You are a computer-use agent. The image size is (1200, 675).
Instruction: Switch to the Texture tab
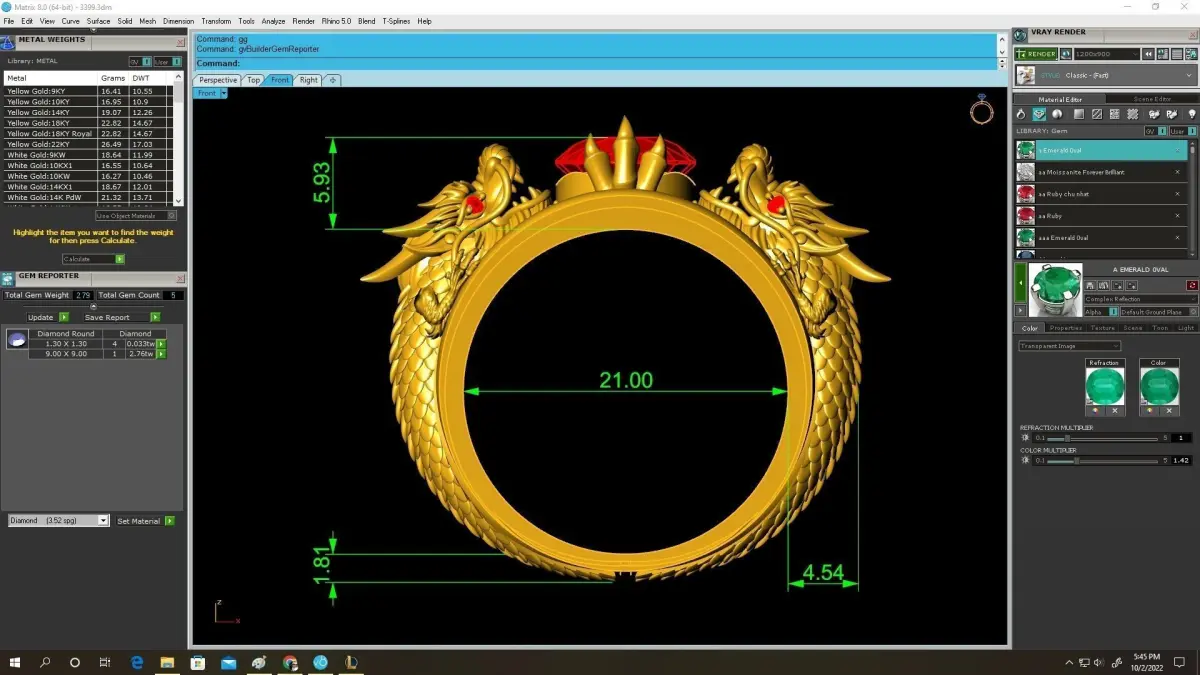(1102, 328)
